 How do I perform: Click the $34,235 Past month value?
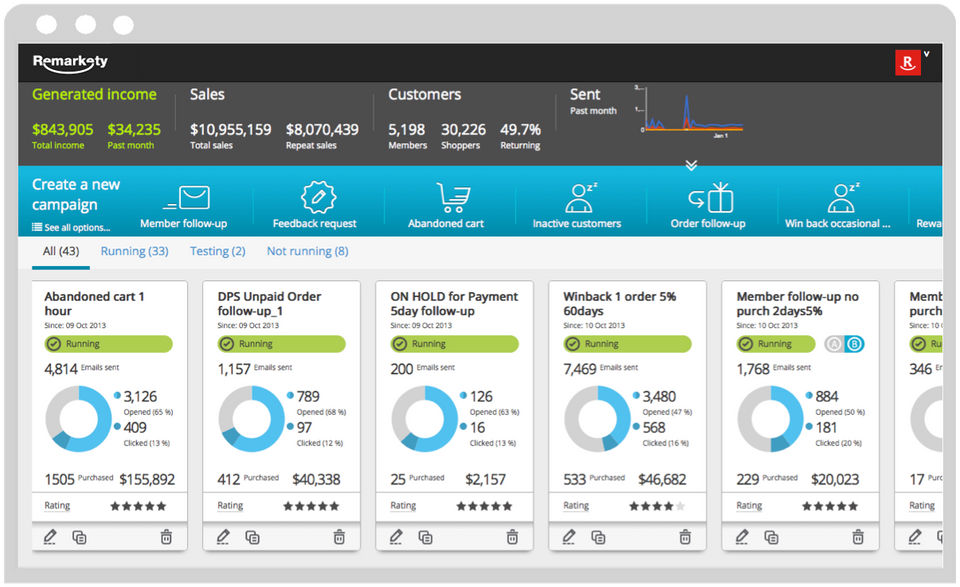[134, 130]
